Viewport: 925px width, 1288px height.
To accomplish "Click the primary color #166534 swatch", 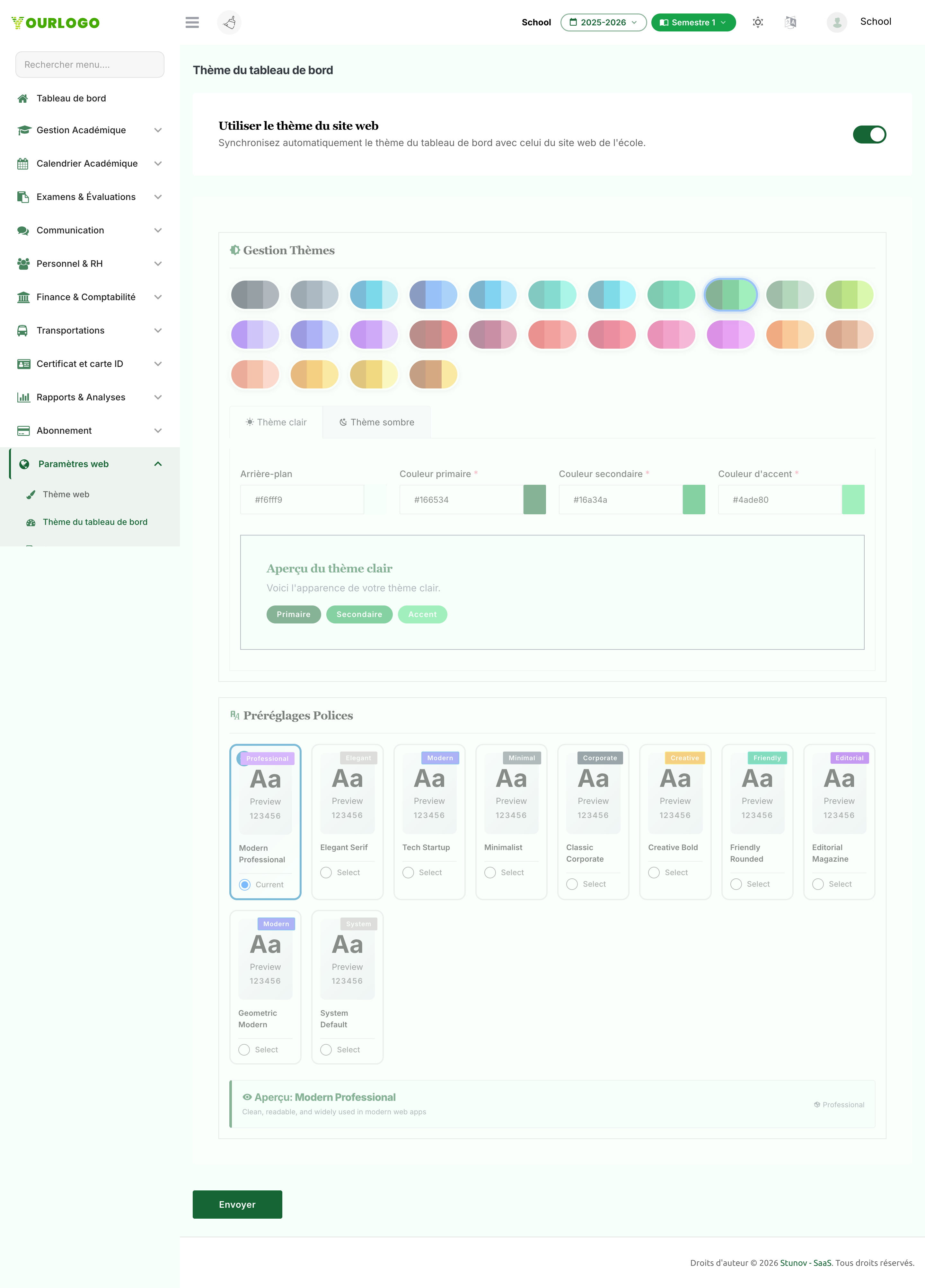I will (534, 500).
